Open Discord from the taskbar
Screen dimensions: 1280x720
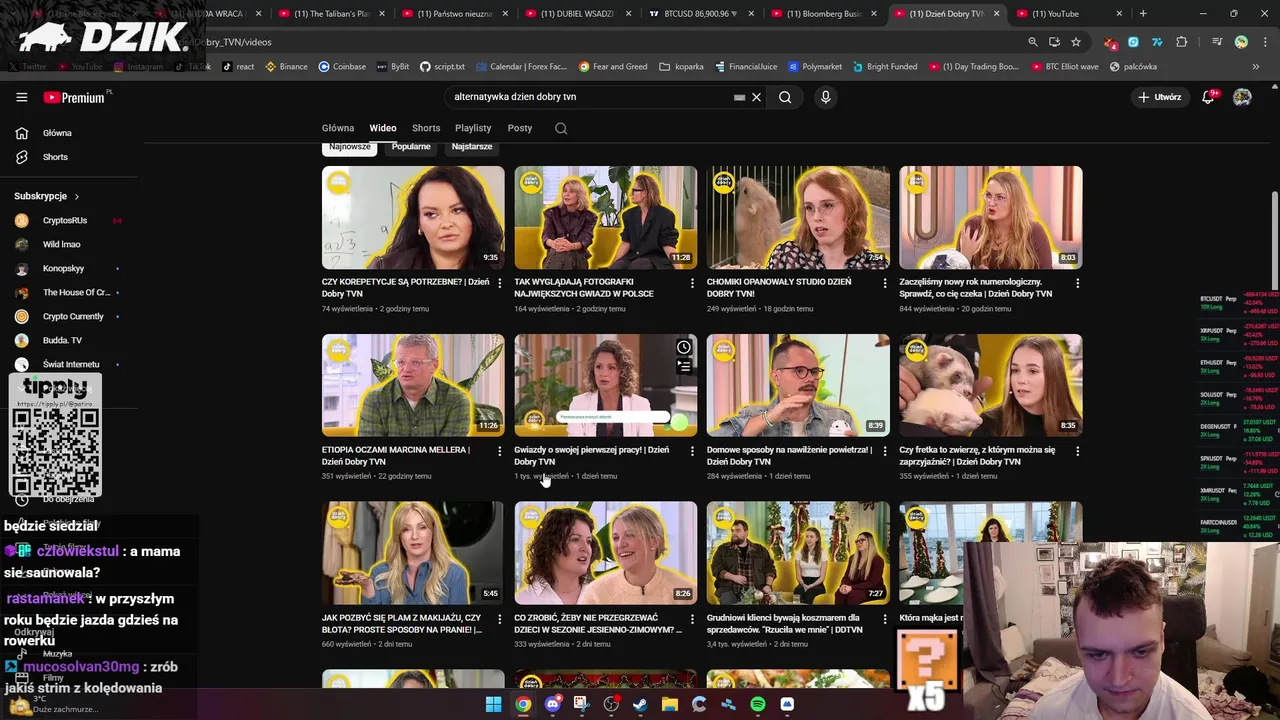click(552, 704)
